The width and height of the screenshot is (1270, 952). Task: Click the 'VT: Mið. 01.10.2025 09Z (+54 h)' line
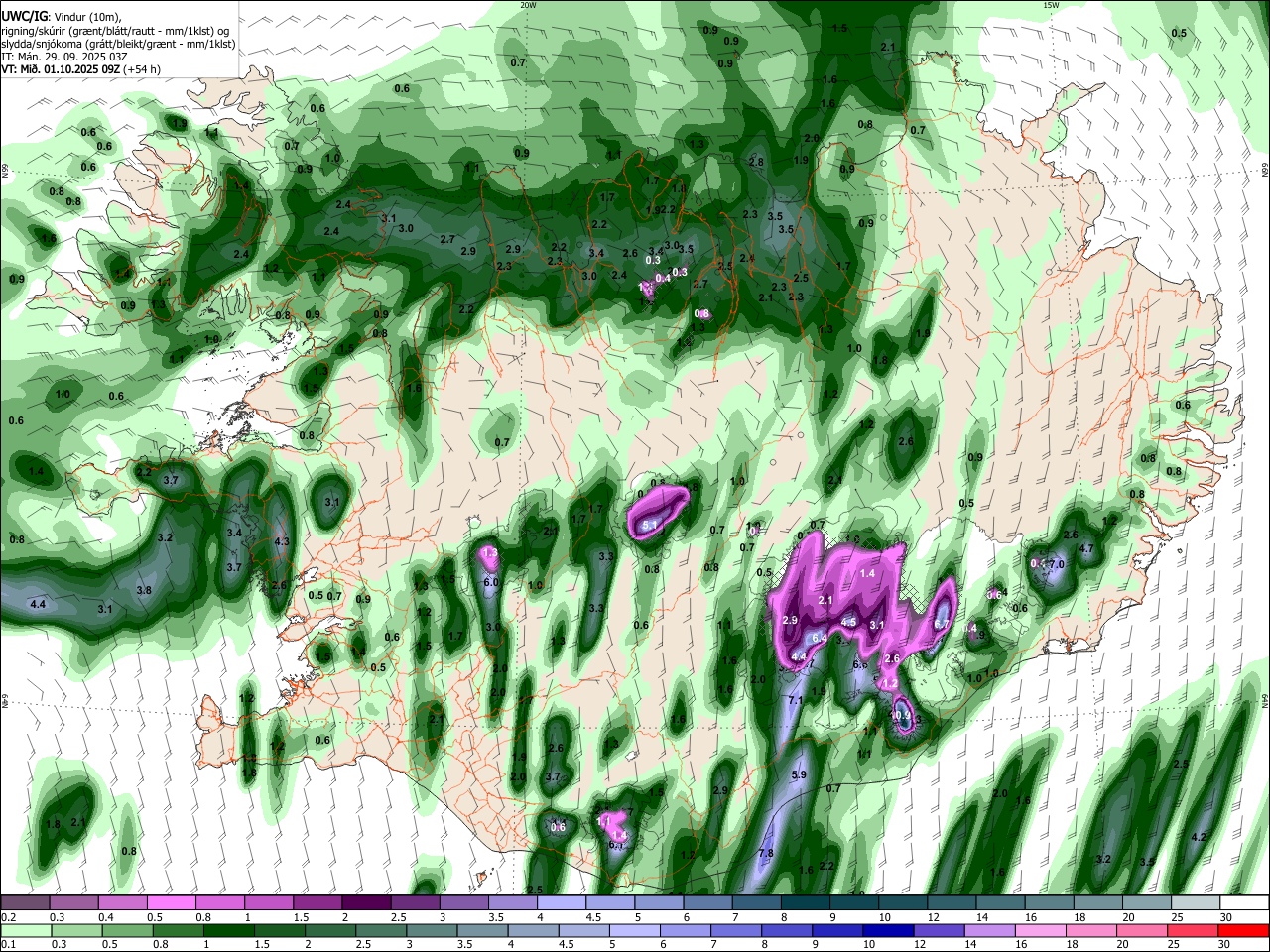80,69
